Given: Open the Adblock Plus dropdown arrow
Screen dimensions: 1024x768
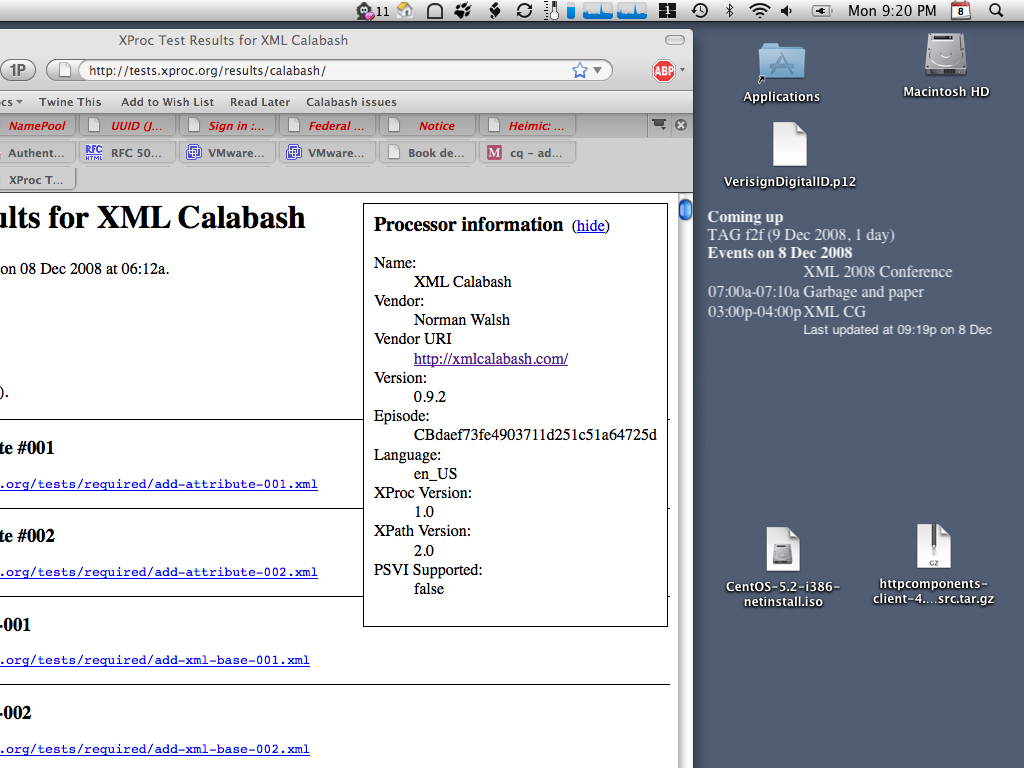Looking at the screenshot, I should (x=682, y=69).
